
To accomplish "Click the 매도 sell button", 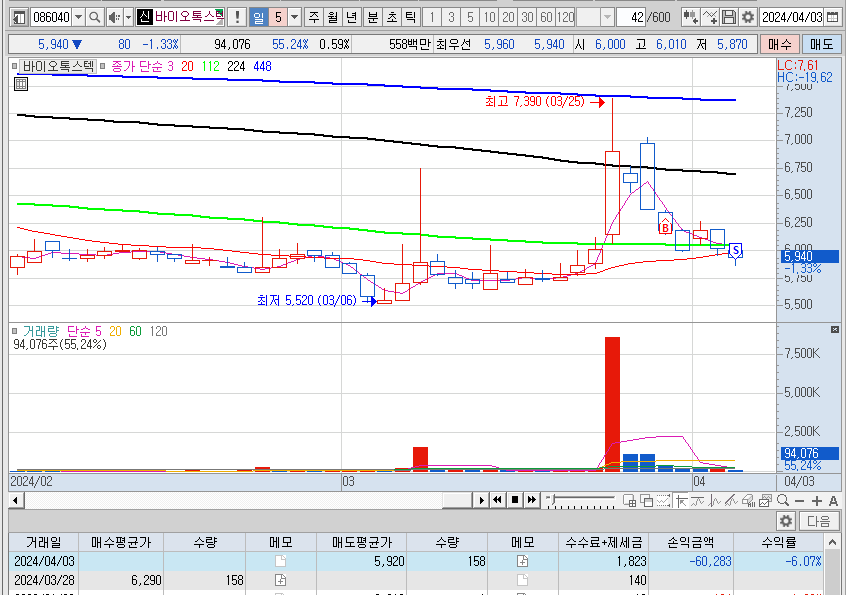I will [x=821, y=44].
